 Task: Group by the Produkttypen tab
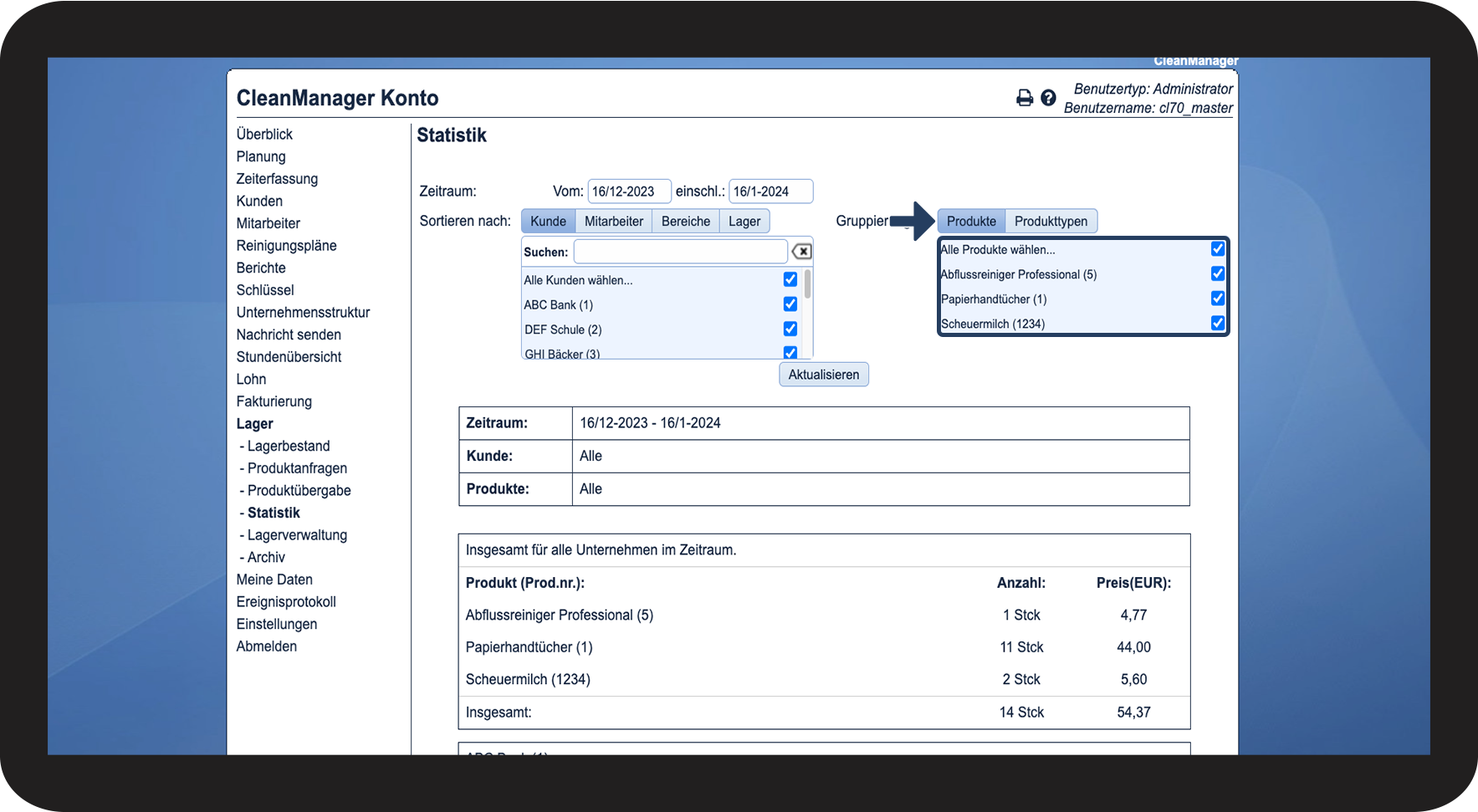pyautogui.click(x=1051, y=222)
